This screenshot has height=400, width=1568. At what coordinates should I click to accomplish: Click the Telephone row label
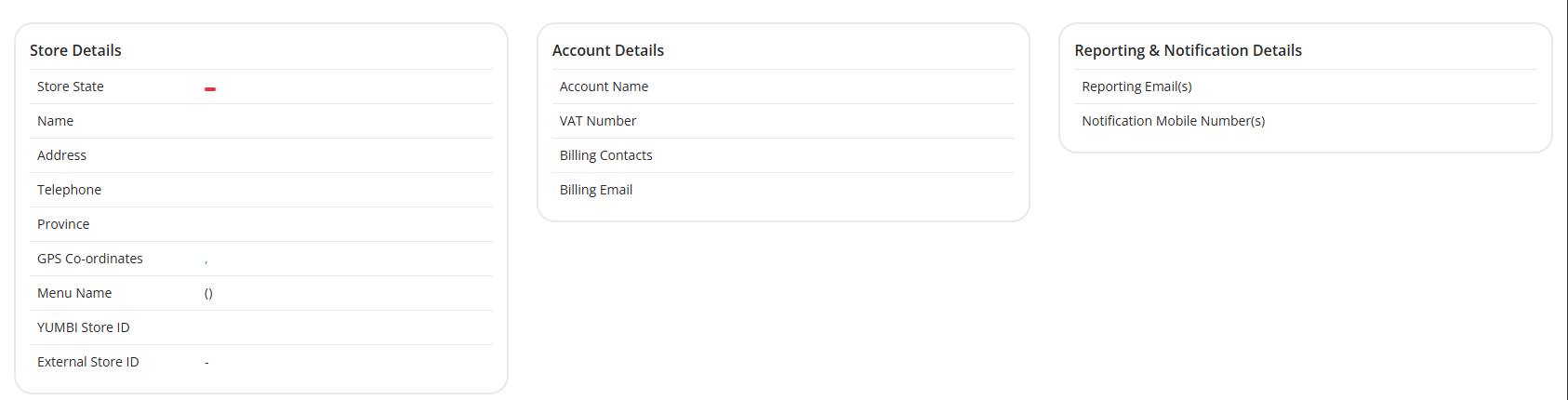[x=69, y=190]
